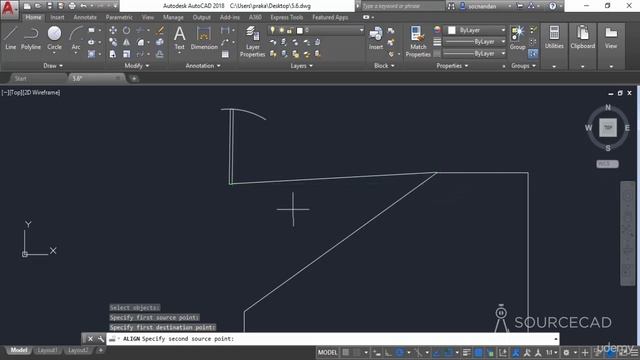Viewport: 640px width, 360px height.
Task: Switch to the Insert ribbon tab
Action: coord(57,17)
